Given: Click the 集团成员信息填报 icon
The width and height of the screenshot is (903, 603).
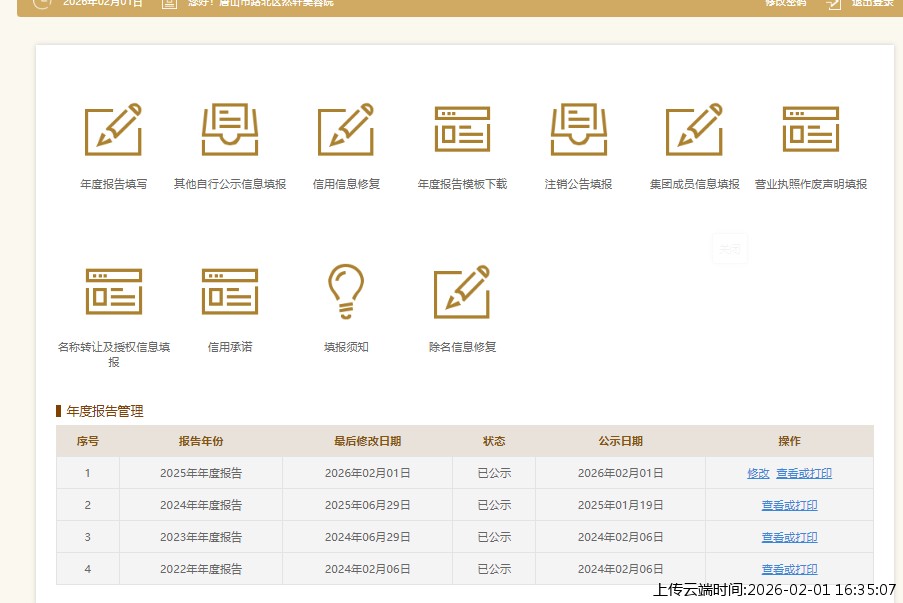Looking at the screenshot, I should click(694, 130).
